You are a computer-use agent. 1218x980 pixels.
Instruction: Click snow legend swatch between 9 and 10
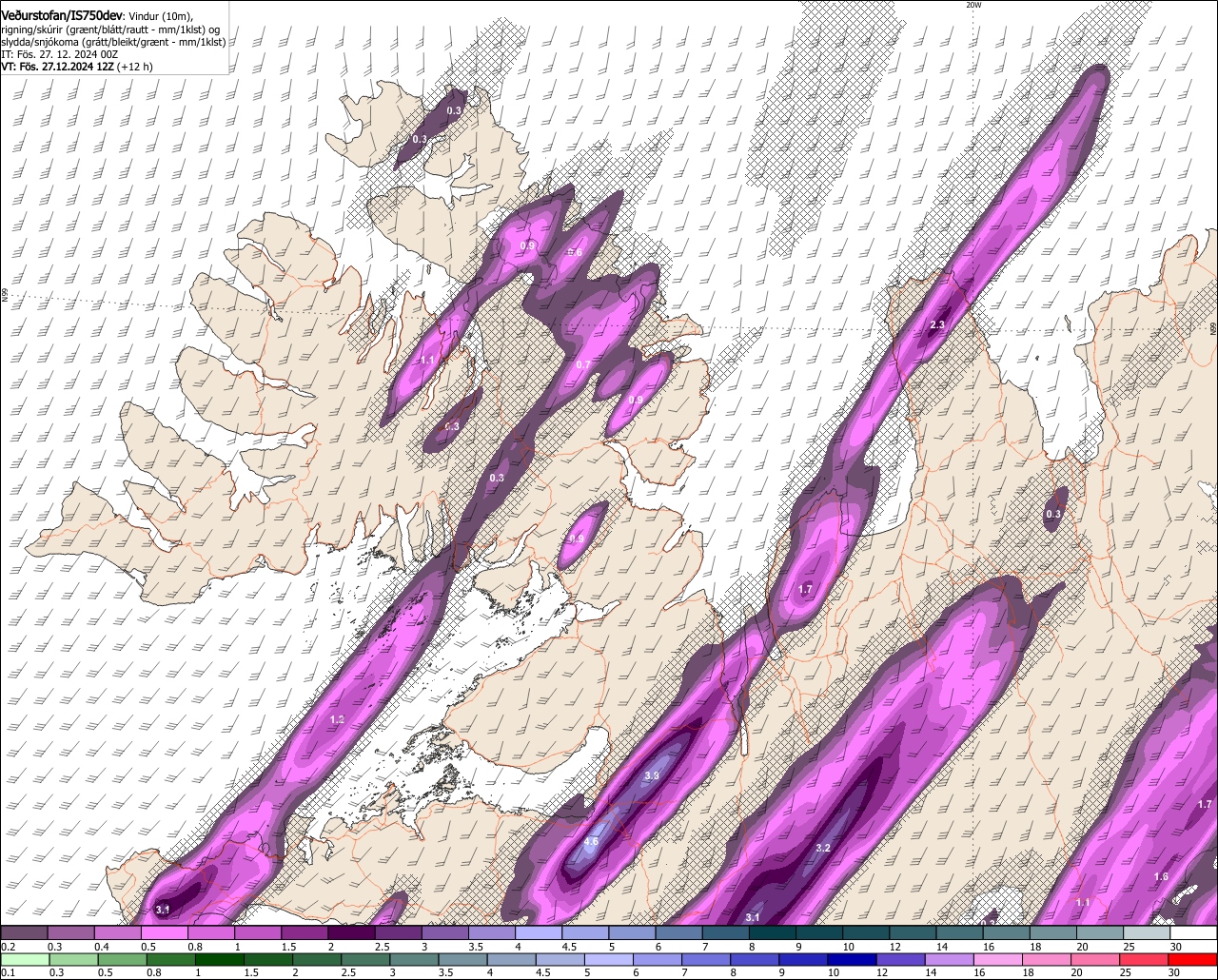click(x=819, y=932)
